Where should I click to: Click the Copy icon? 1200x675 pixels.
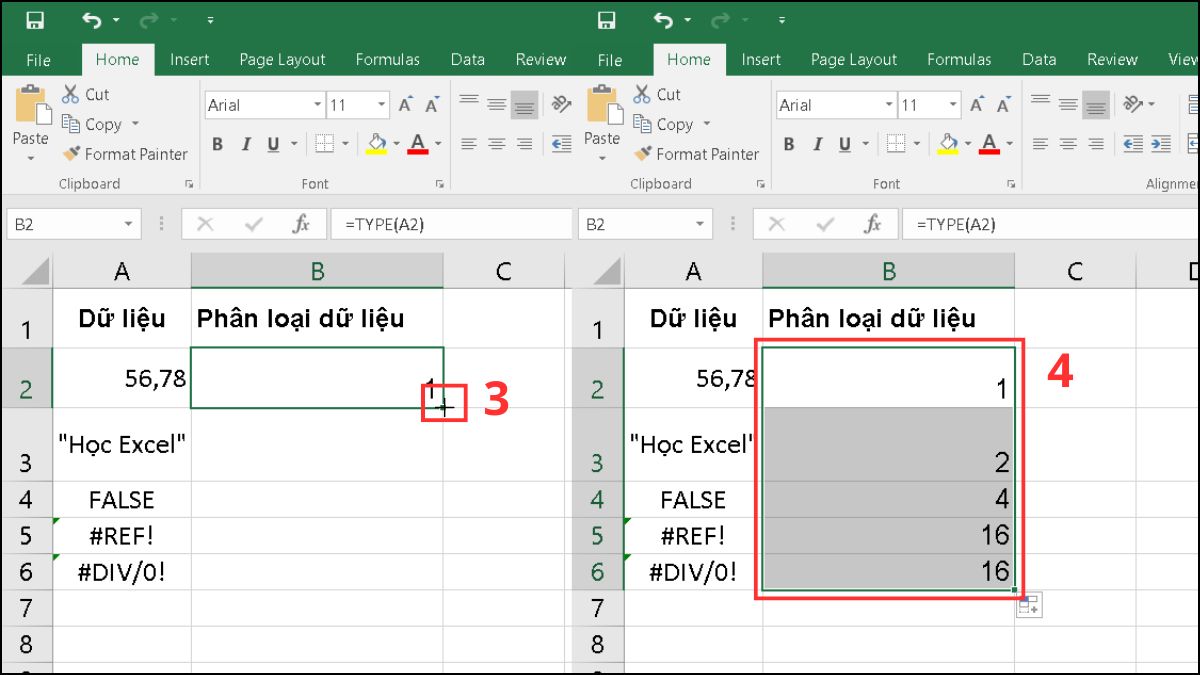click(70, 124)
